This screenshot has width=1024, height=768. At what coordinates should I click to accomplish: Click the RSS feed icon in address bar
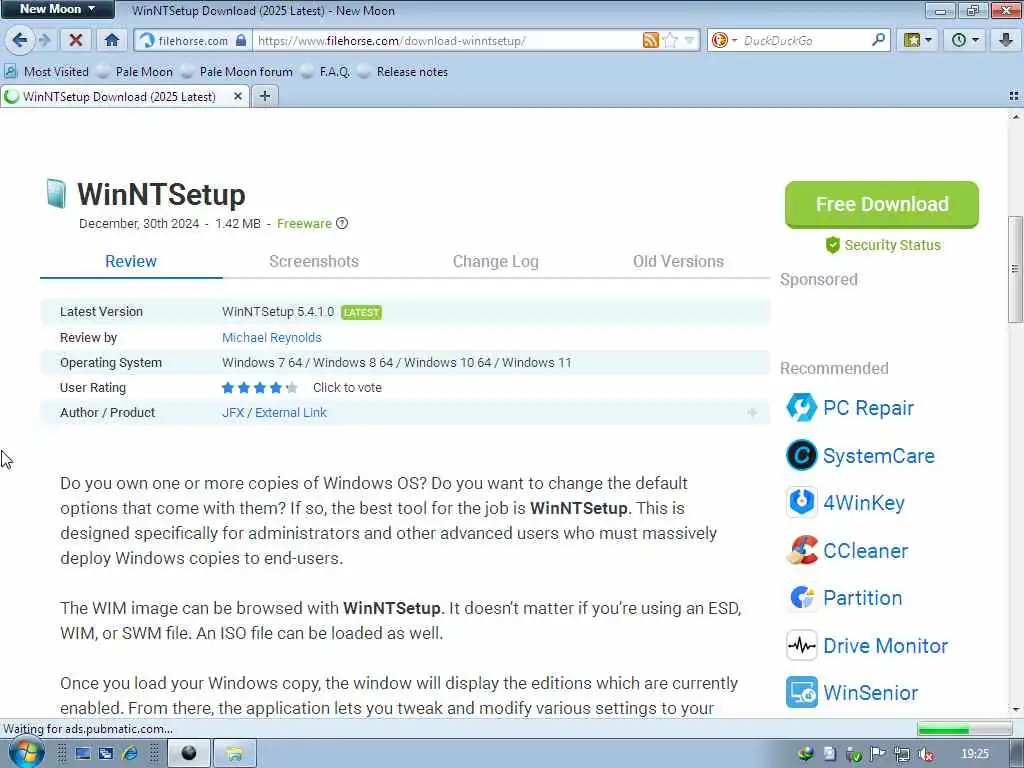[650, 40]
